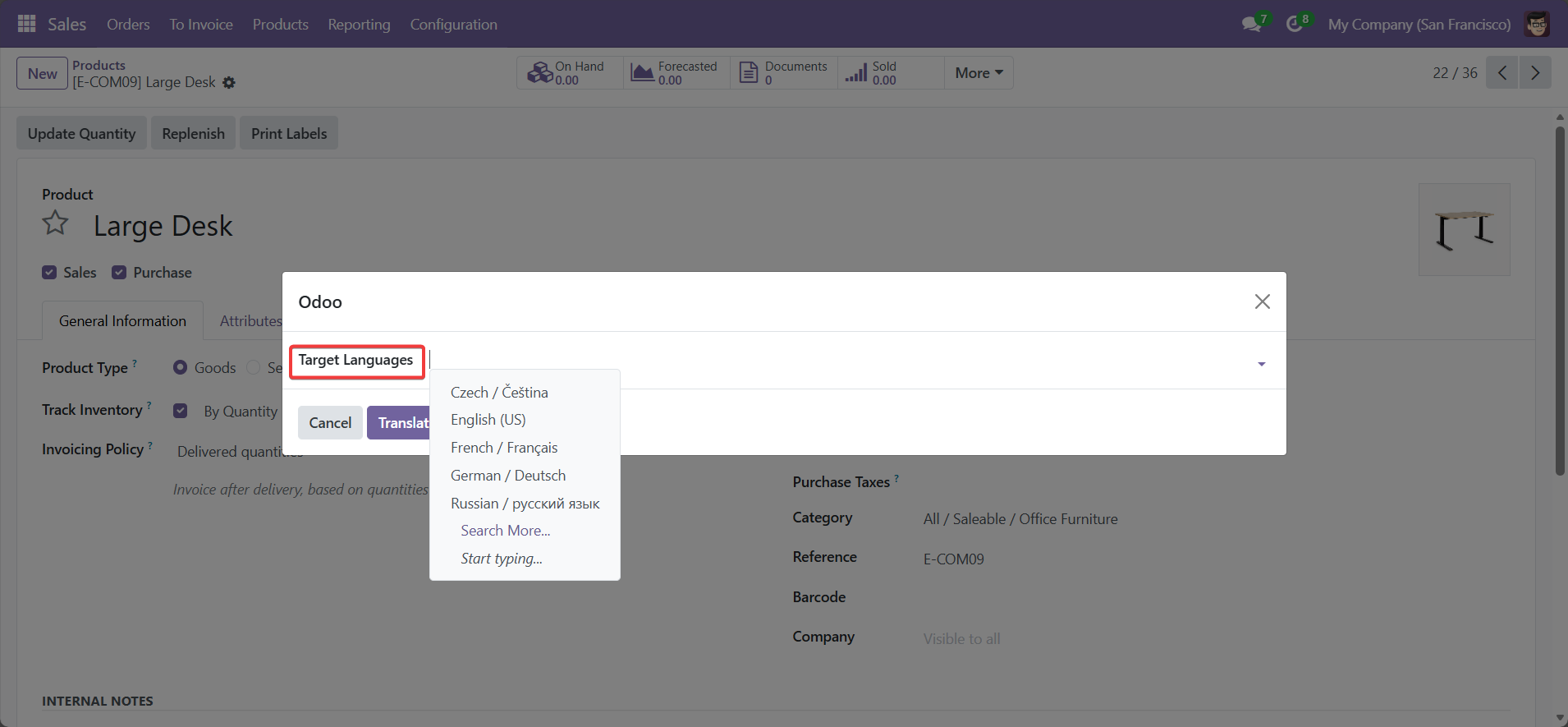1568x727 pixels.
Task: Click the Large Desk product image thumbnail
Action: pyautogui.click(x=1464, y=229)
